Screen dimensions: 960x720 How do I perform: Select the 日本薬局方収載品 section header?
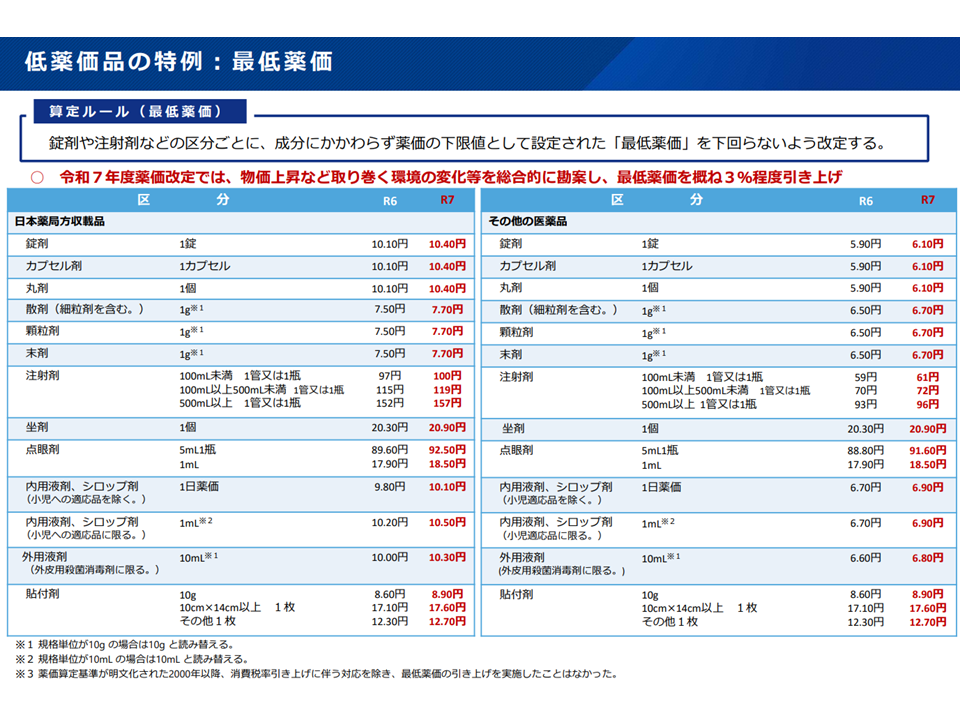(60, 220)
